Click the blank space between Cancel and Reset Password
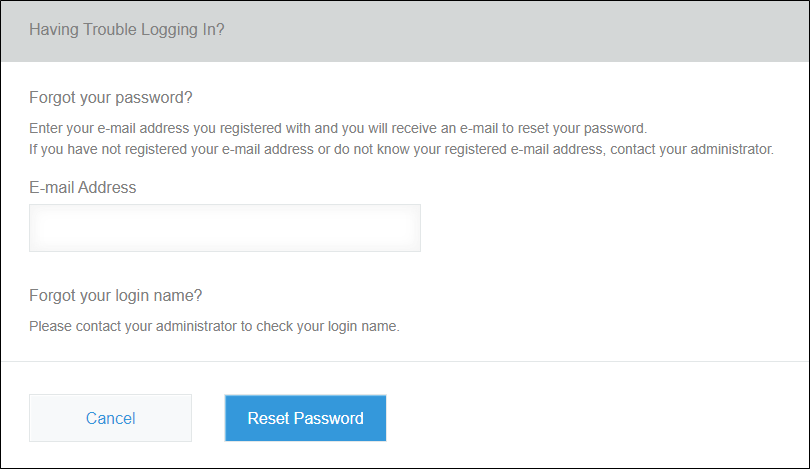This screenshot has width=810, height=469. (x=208, y=418)
